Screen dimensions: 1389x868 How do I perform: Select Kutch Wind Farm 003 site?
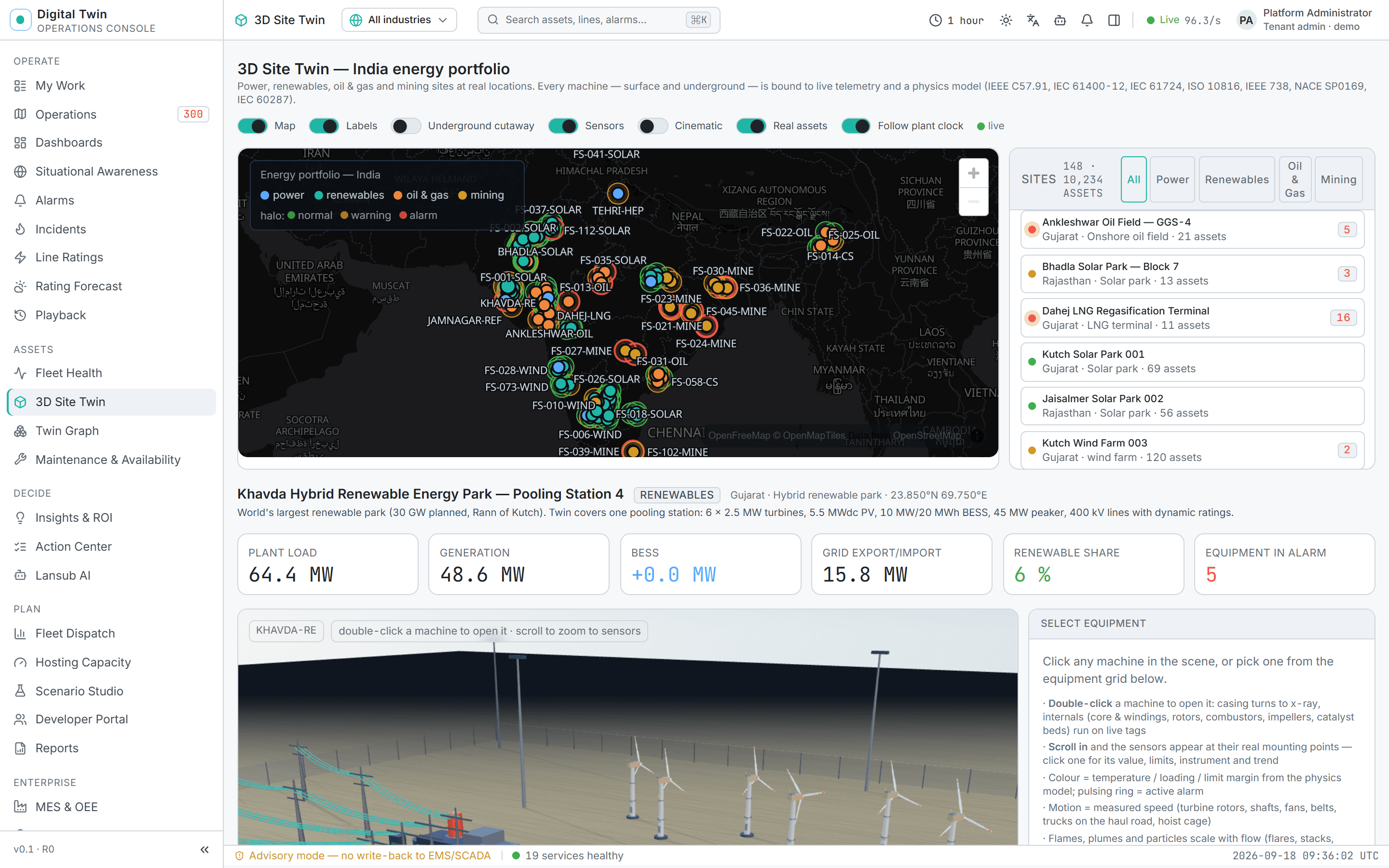pos(1192,450)
